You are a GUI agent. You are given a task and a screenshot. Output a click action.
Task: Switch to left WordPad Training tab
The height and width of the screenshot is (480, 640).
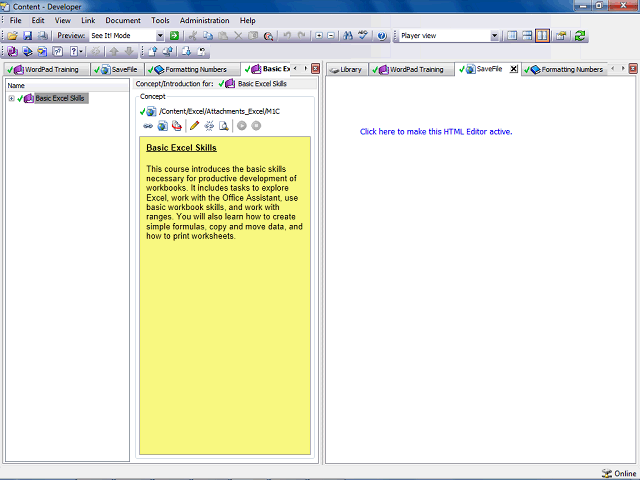47,69
